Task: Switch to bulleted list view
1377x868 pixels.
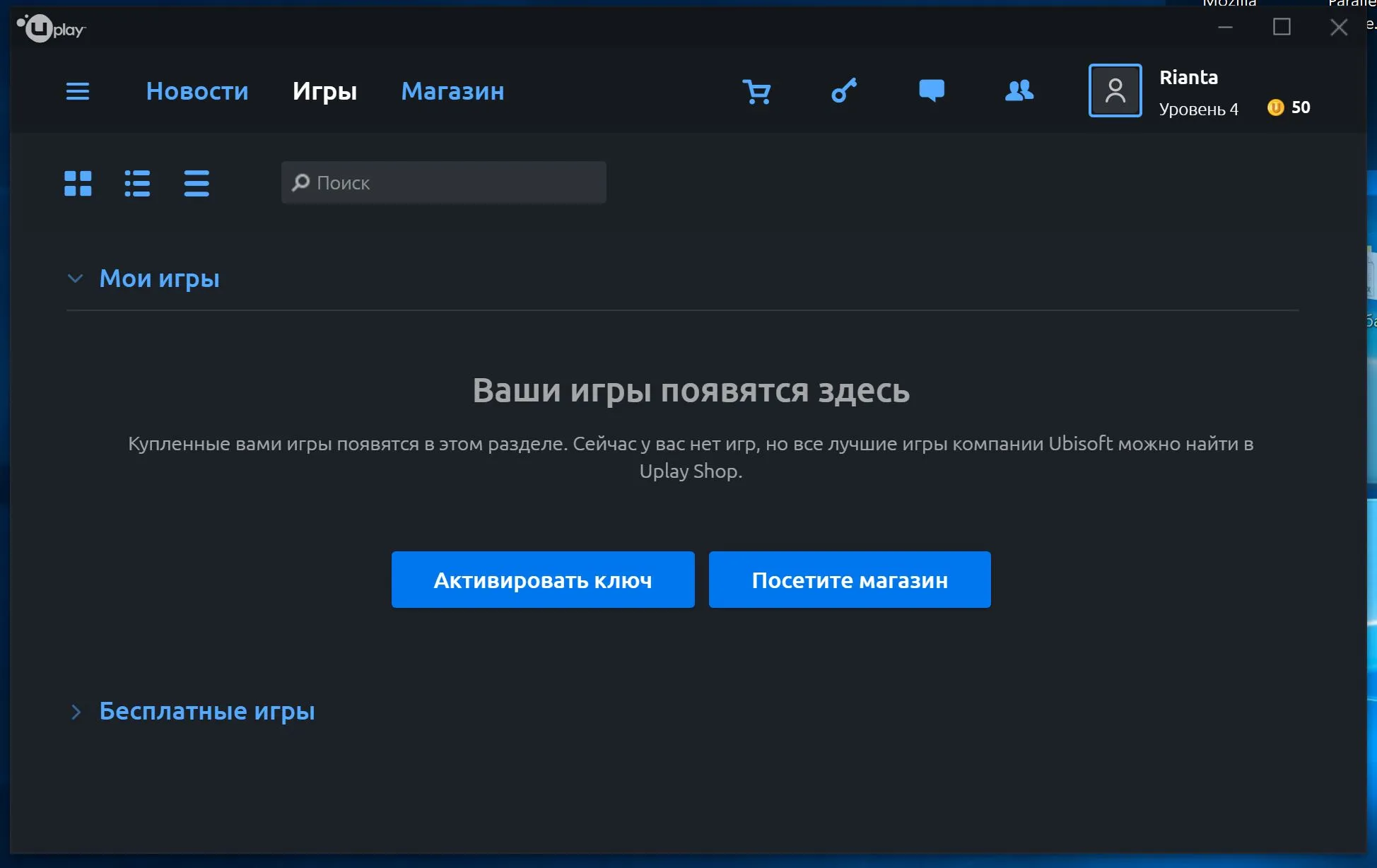Action: [x=137, y=183]
